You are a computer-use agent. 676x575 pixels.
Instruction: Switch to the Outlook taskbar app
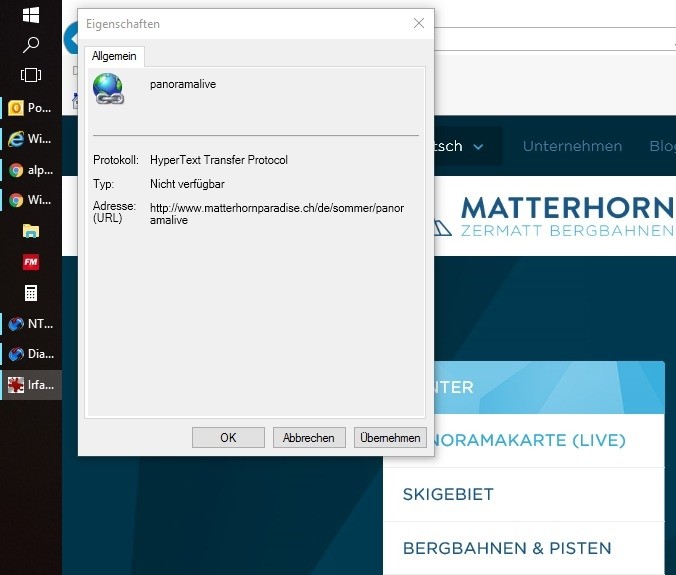point(30,108)
